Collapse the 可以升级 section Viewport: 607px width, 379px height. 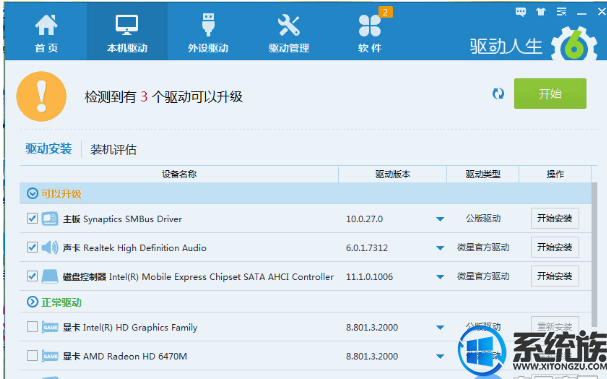click(x=33, y=193)
